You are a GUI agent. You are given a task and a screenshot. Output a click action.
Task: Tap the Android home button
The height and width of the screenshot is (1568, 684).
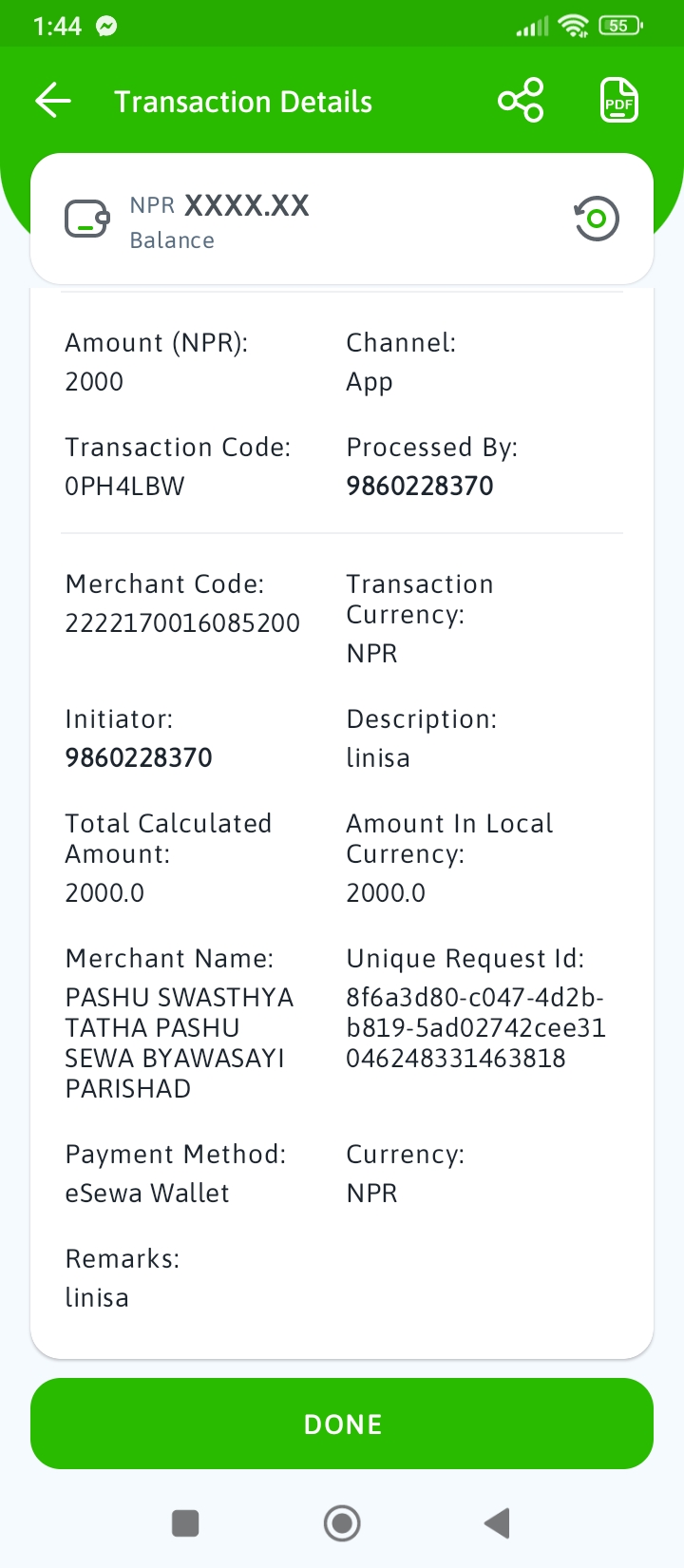[x=342, y=1523]
